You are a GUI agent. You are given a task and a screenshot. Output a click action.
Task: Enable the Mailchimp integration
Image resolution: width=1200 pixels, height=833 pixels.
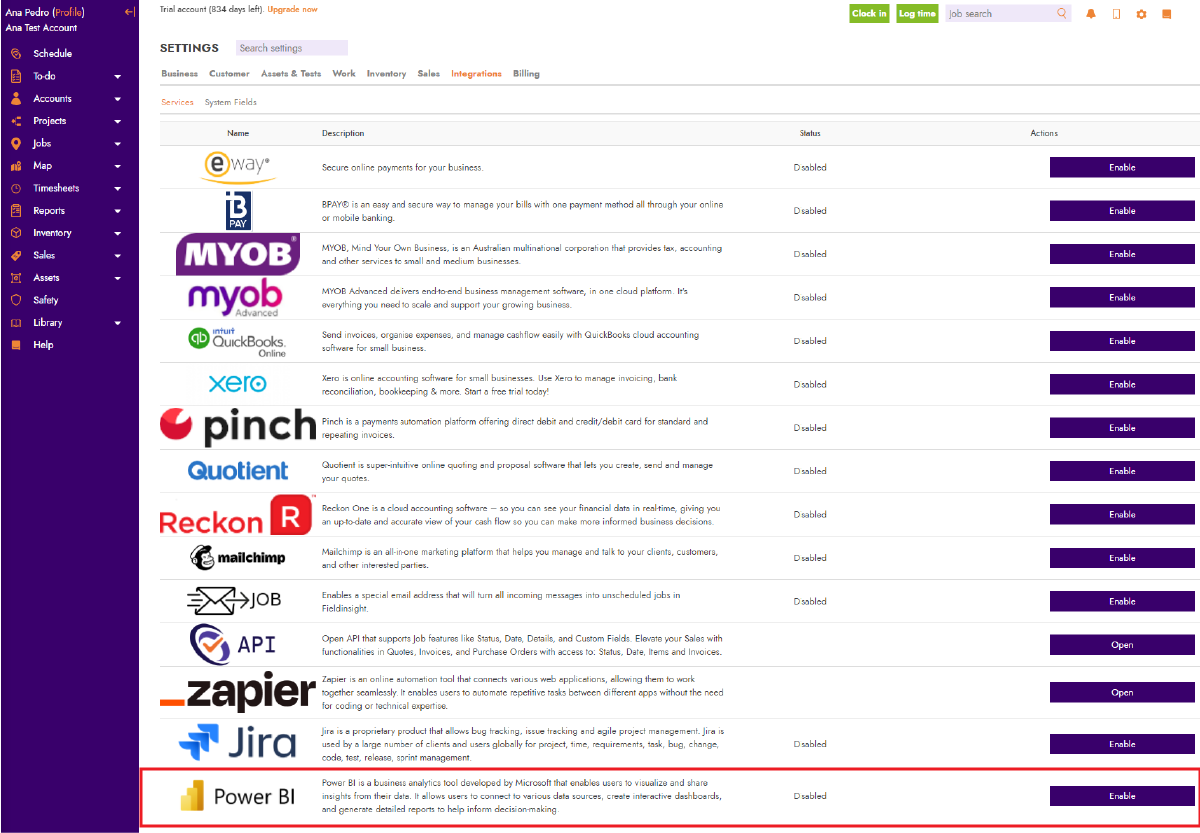[x=1122, y=558]
